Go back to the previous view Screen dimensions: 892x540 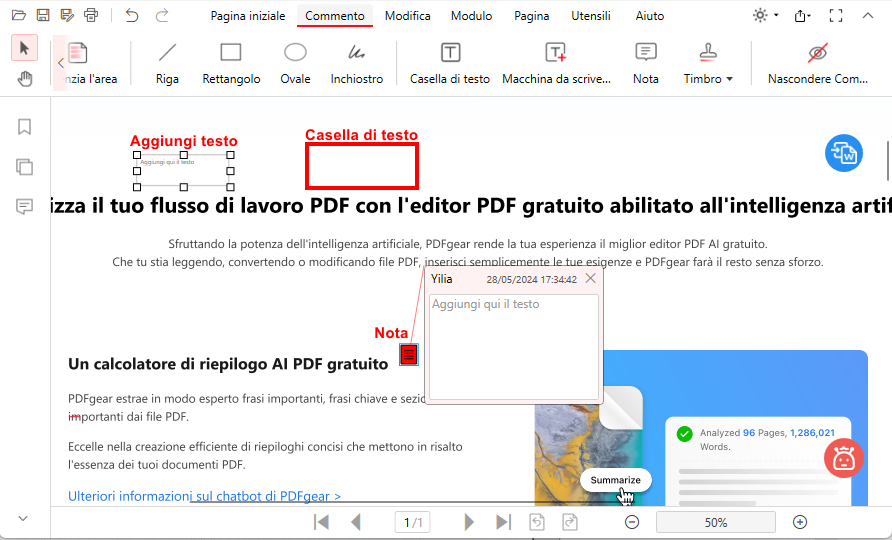[536, 522]
